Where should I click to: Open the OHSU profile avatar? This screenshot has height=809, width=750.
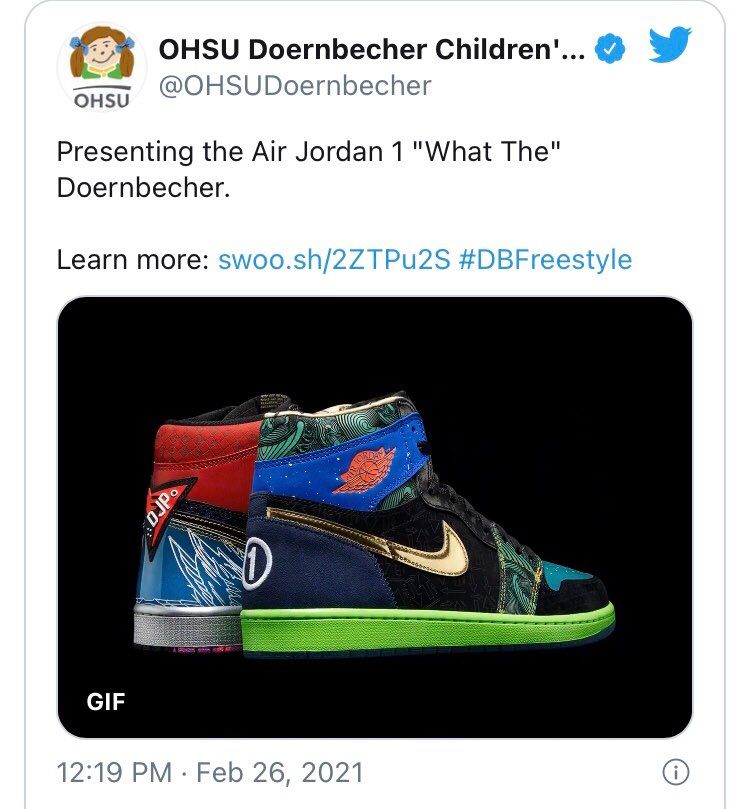102,66
